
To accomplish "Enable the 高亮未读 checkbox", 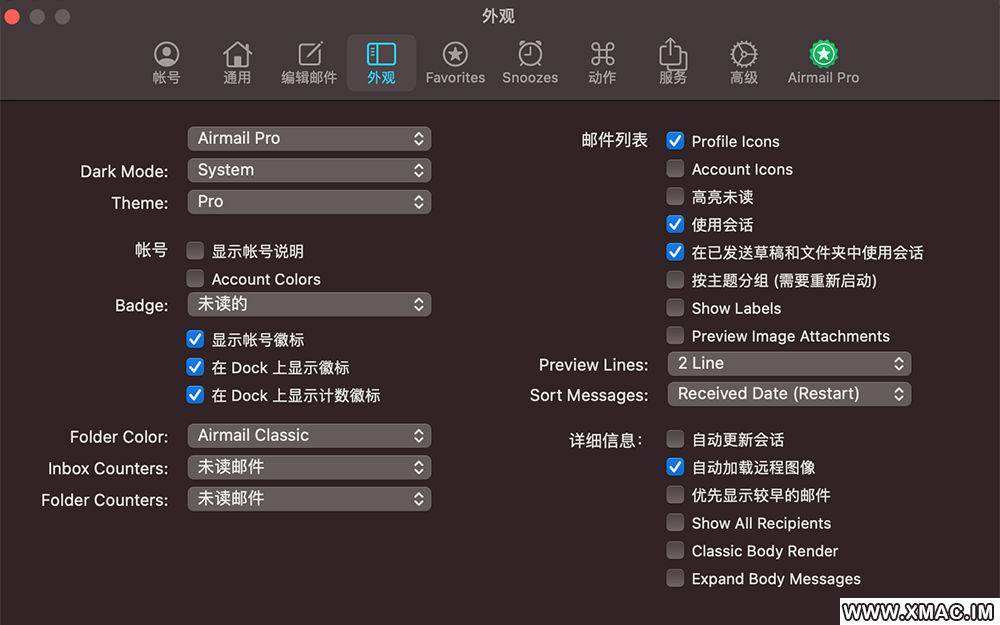I will click(x=675, y=196).
